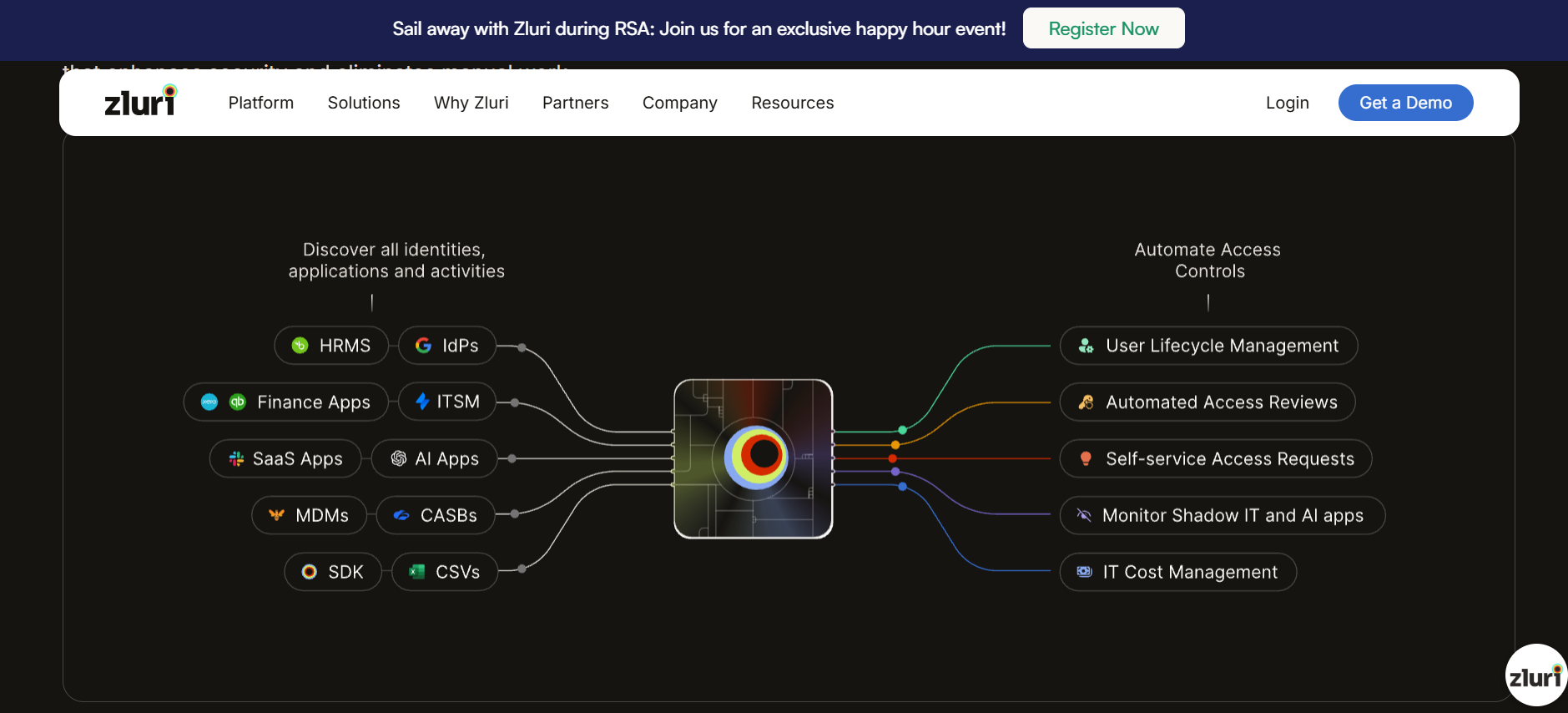
Task: Click the Get a Demo button
Action: 1406,103
